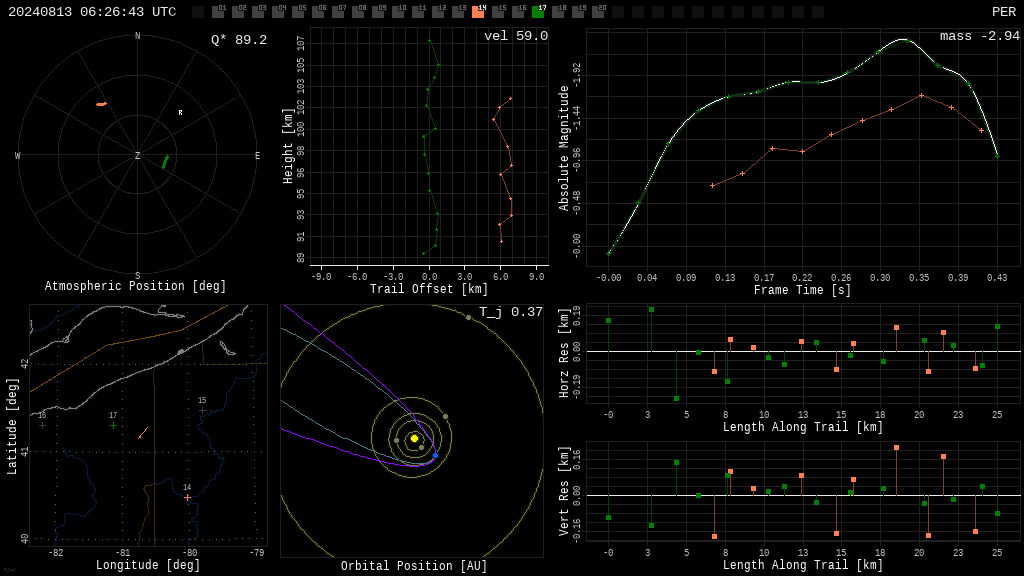Click the gray station 20 indicator box
Viewport: 1024px width, 576px height.
pos(598,12)
